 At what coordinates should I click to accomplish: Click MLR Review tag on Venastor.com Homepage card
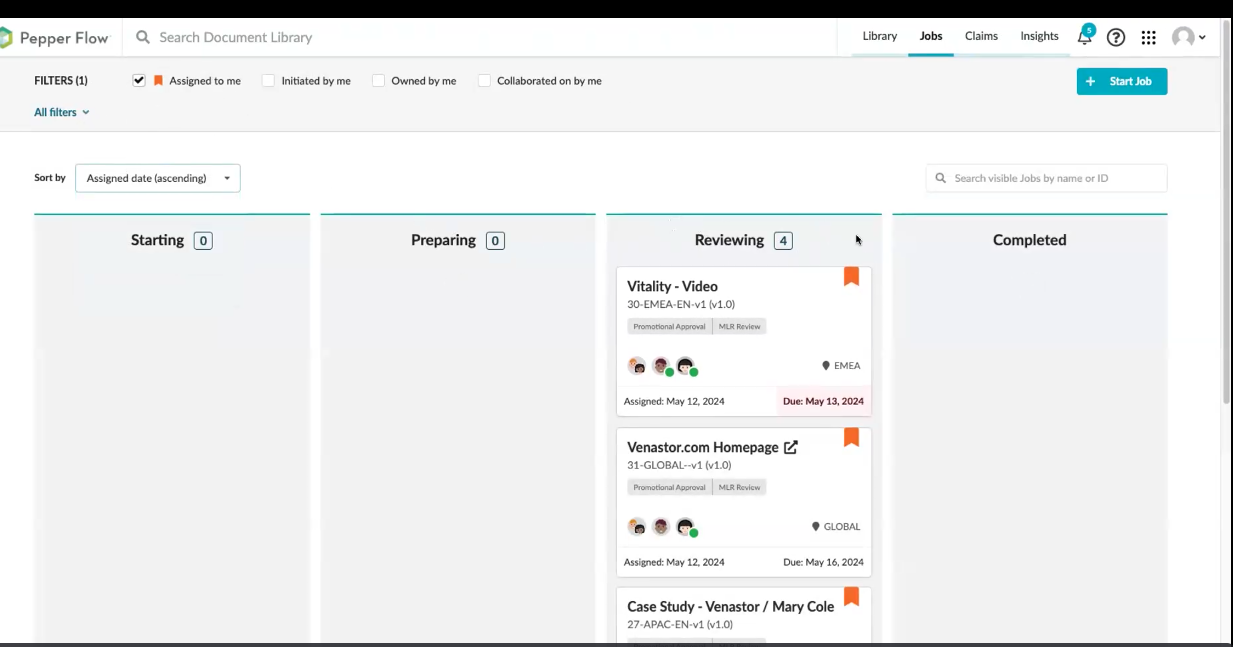[x=740, y=487]
